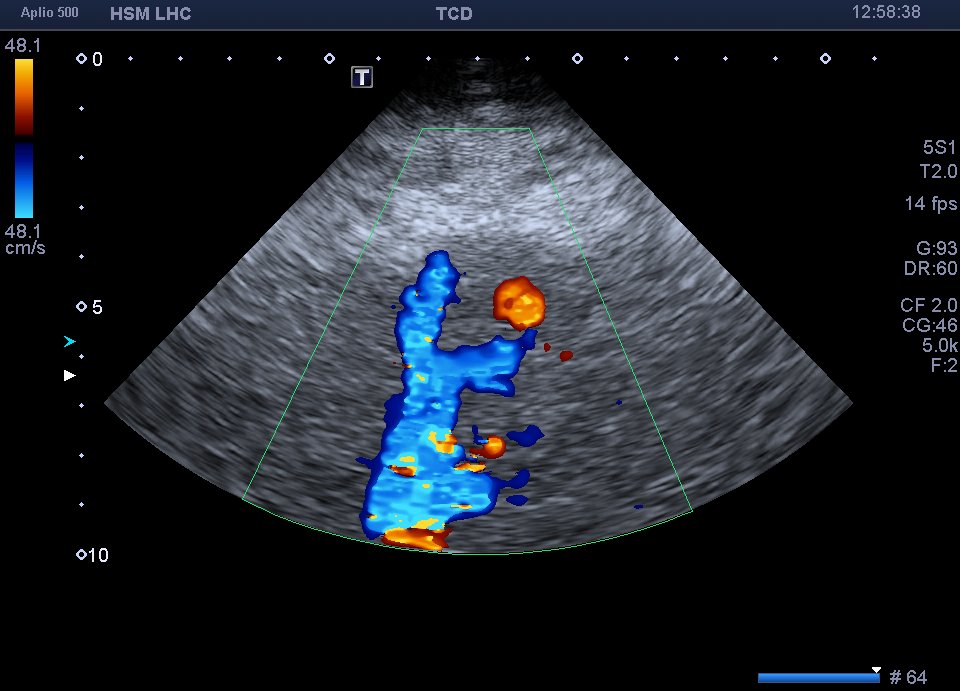Click the '14 fps' frame rate value
The height and width of the screenshot is (691, 960).
(x=931, y=203)
